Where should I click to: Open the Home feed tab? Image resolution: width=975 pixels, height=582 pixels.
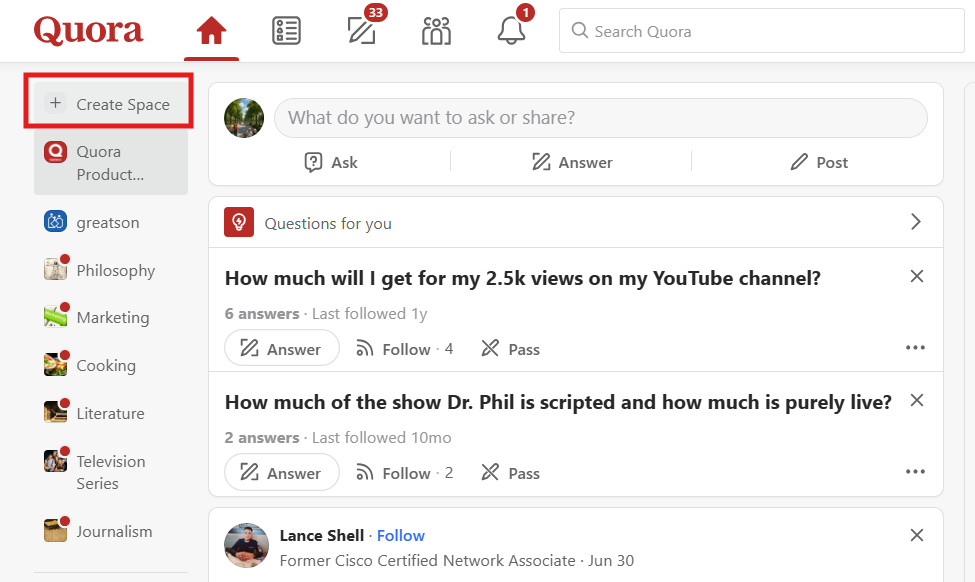pyautogui.click(x=211, y=30)
